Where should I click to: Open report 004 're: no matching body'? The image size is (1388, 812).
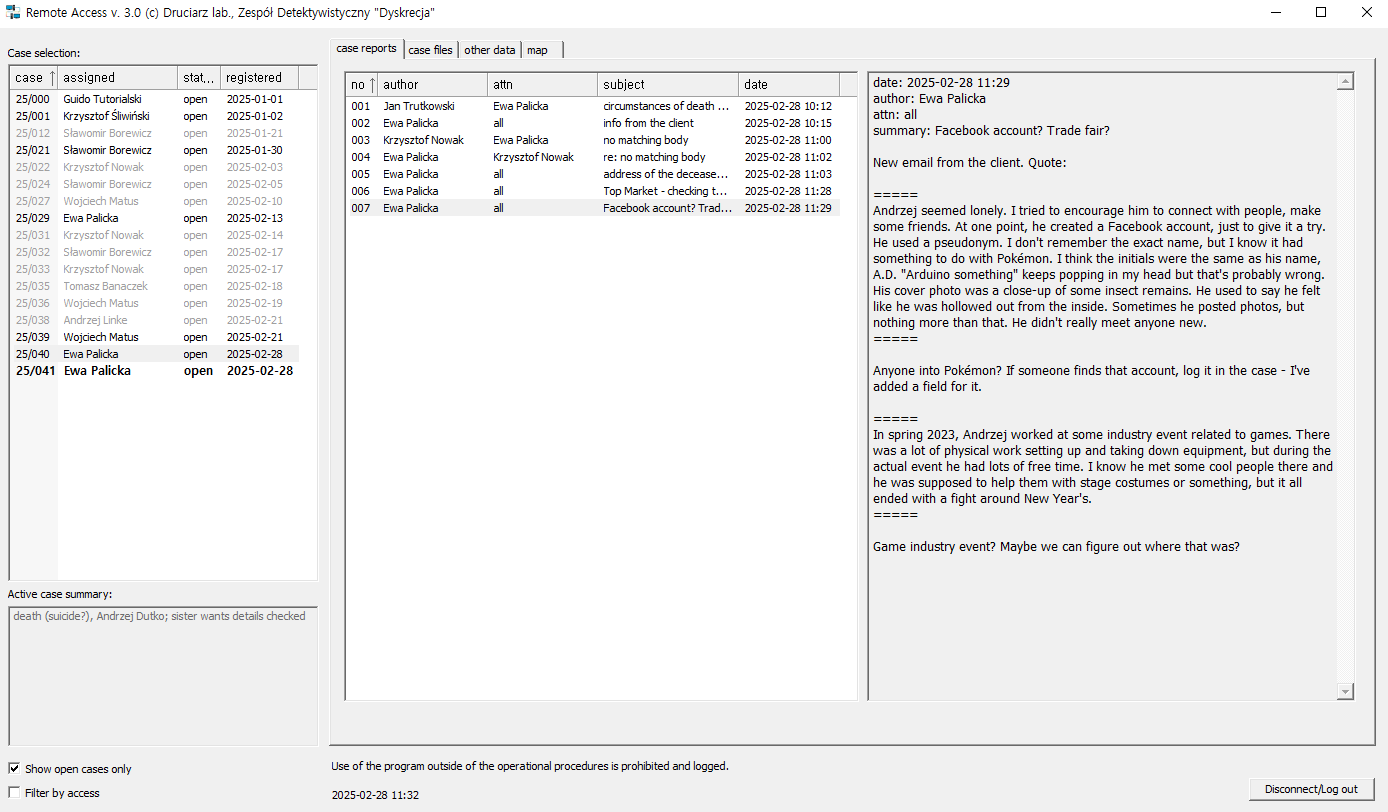pyautogui.click(x=593, y=157)
